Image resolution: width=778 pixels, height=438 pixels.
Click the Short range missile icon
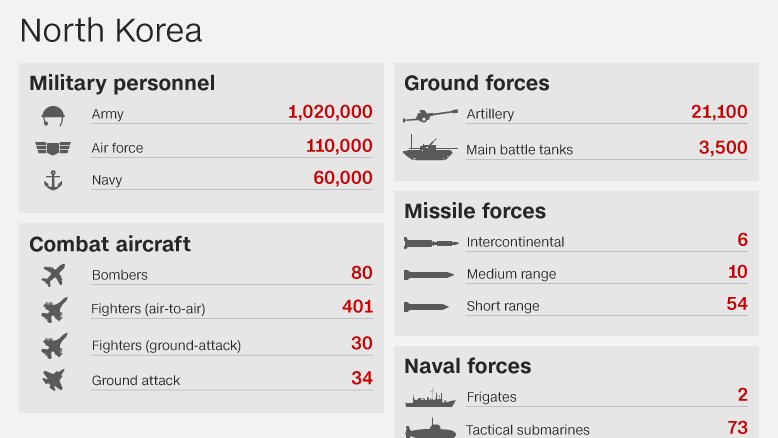point(426,307)
